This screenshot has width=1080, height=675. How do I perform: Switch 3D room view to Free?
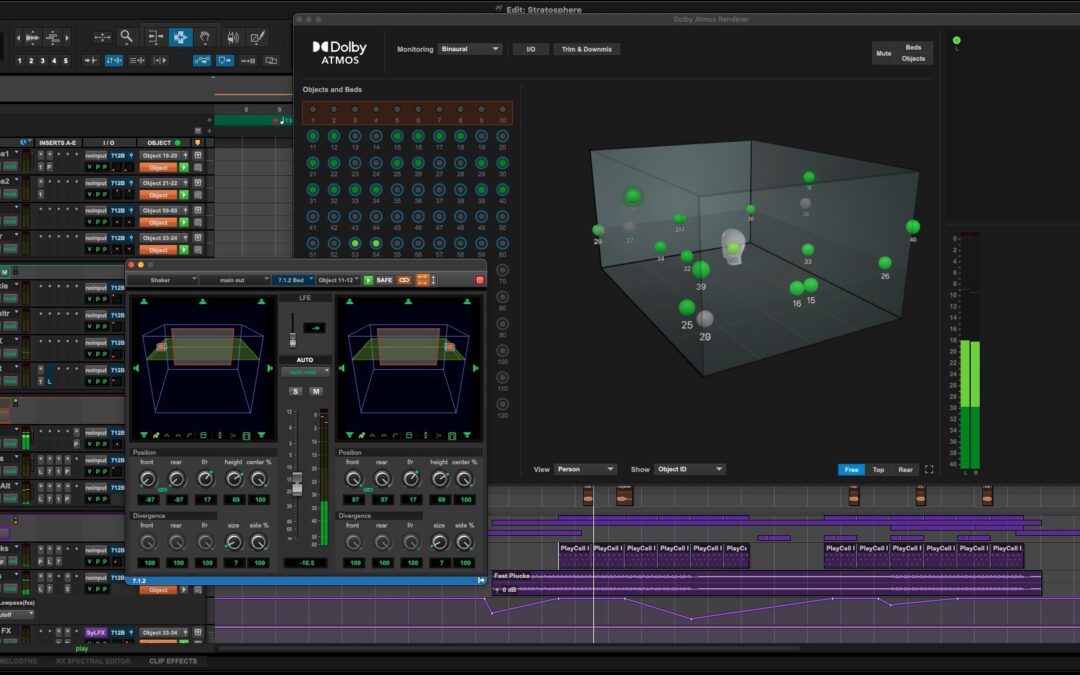[x=851, y=470]
